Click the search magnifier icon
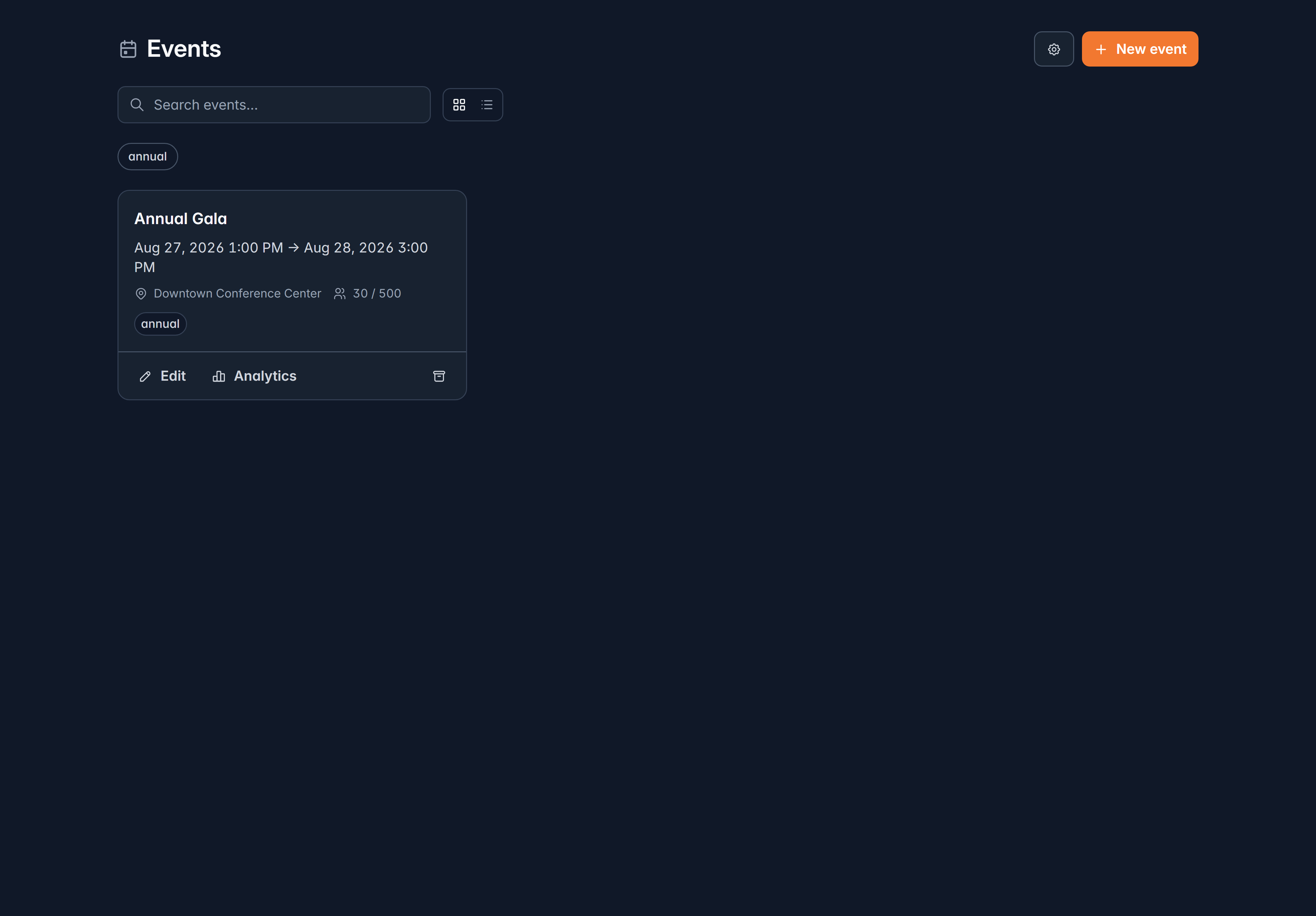 coord(137,105)
